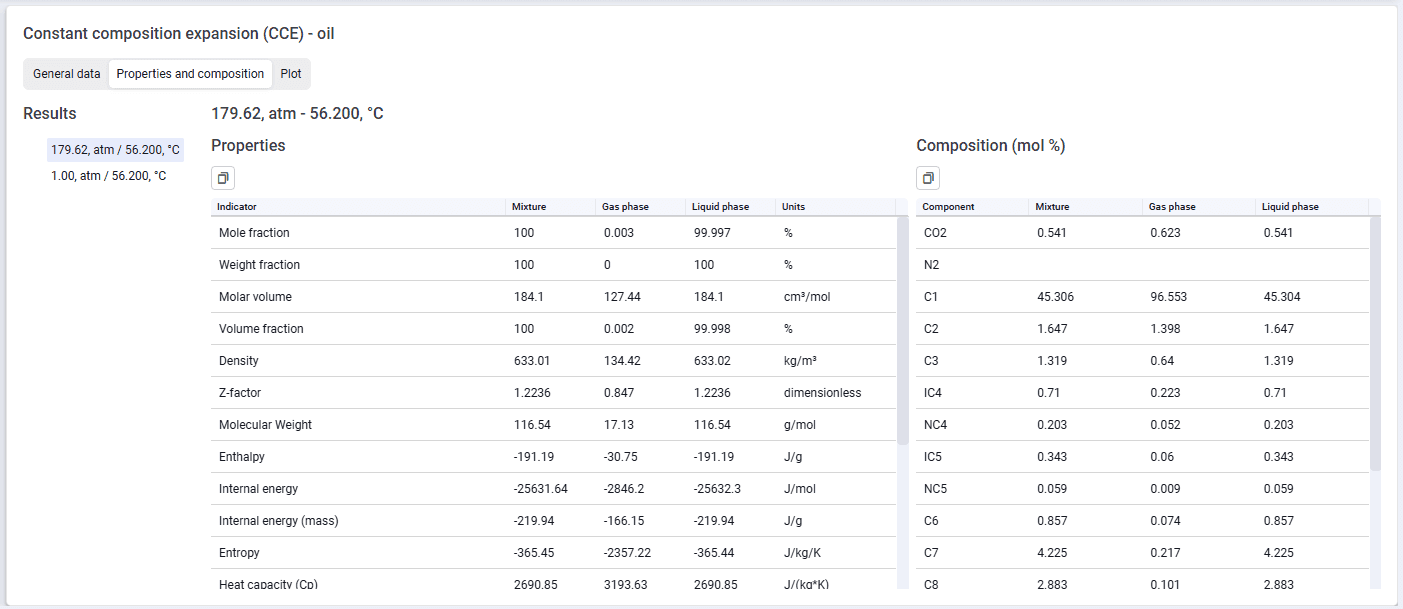The image size is (1403, 609).
Task: Select the NC5 component row
Action: tap(1143, 489)
